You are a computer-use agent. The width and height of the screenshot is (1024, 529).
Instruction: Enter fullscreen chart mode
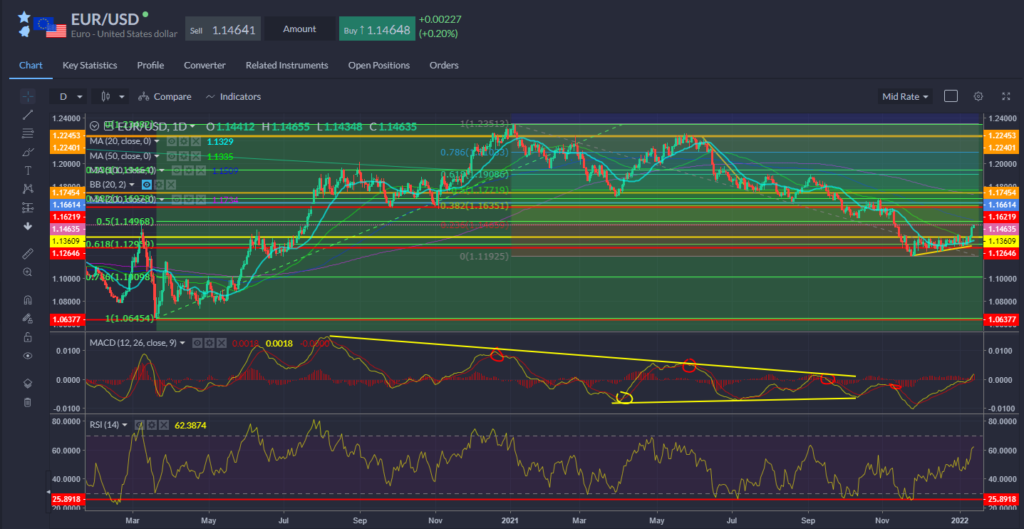coord(1003,96)
